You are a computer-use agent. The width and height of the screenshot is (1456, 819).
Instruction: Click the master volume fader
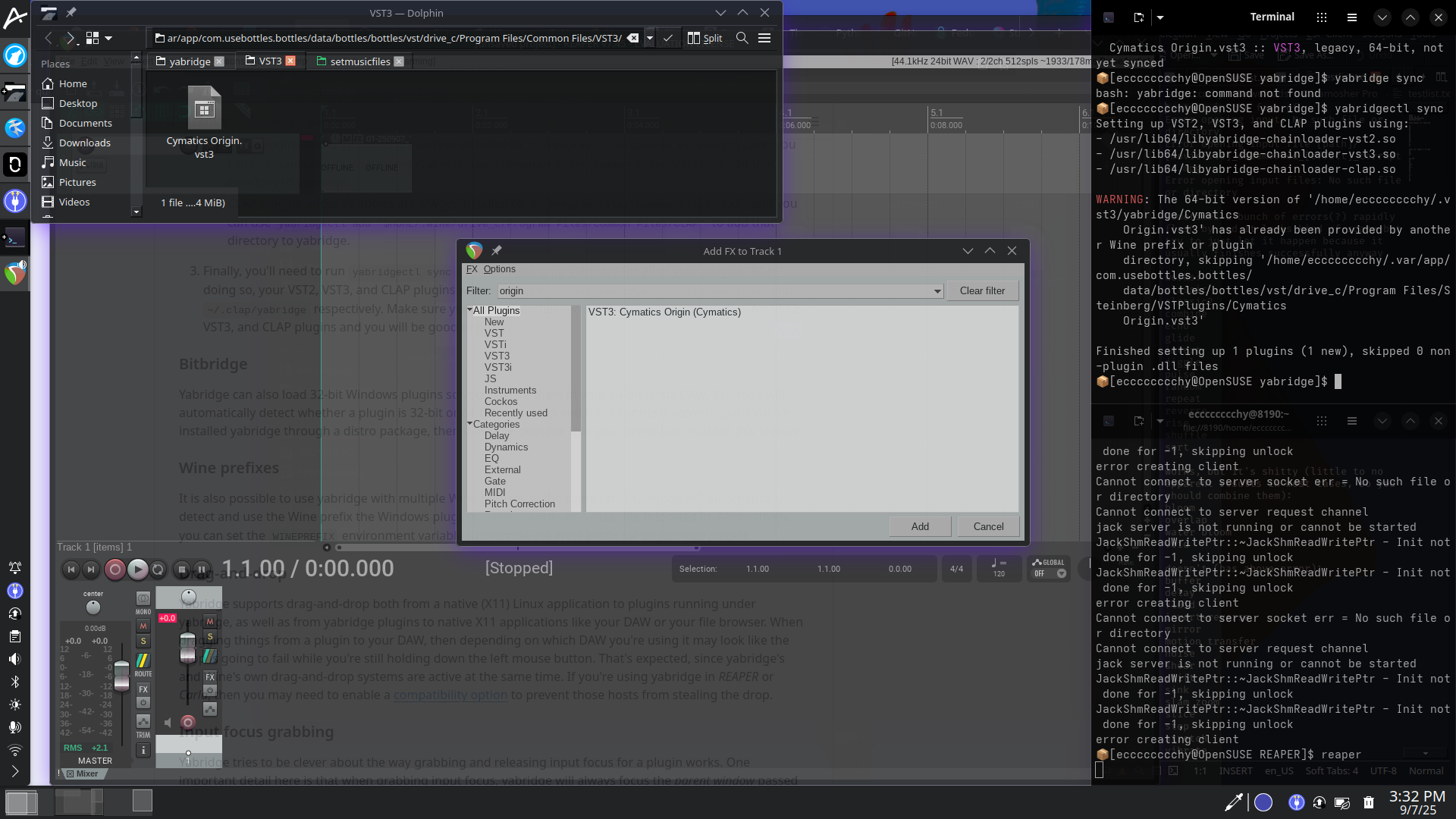[121, 674]
